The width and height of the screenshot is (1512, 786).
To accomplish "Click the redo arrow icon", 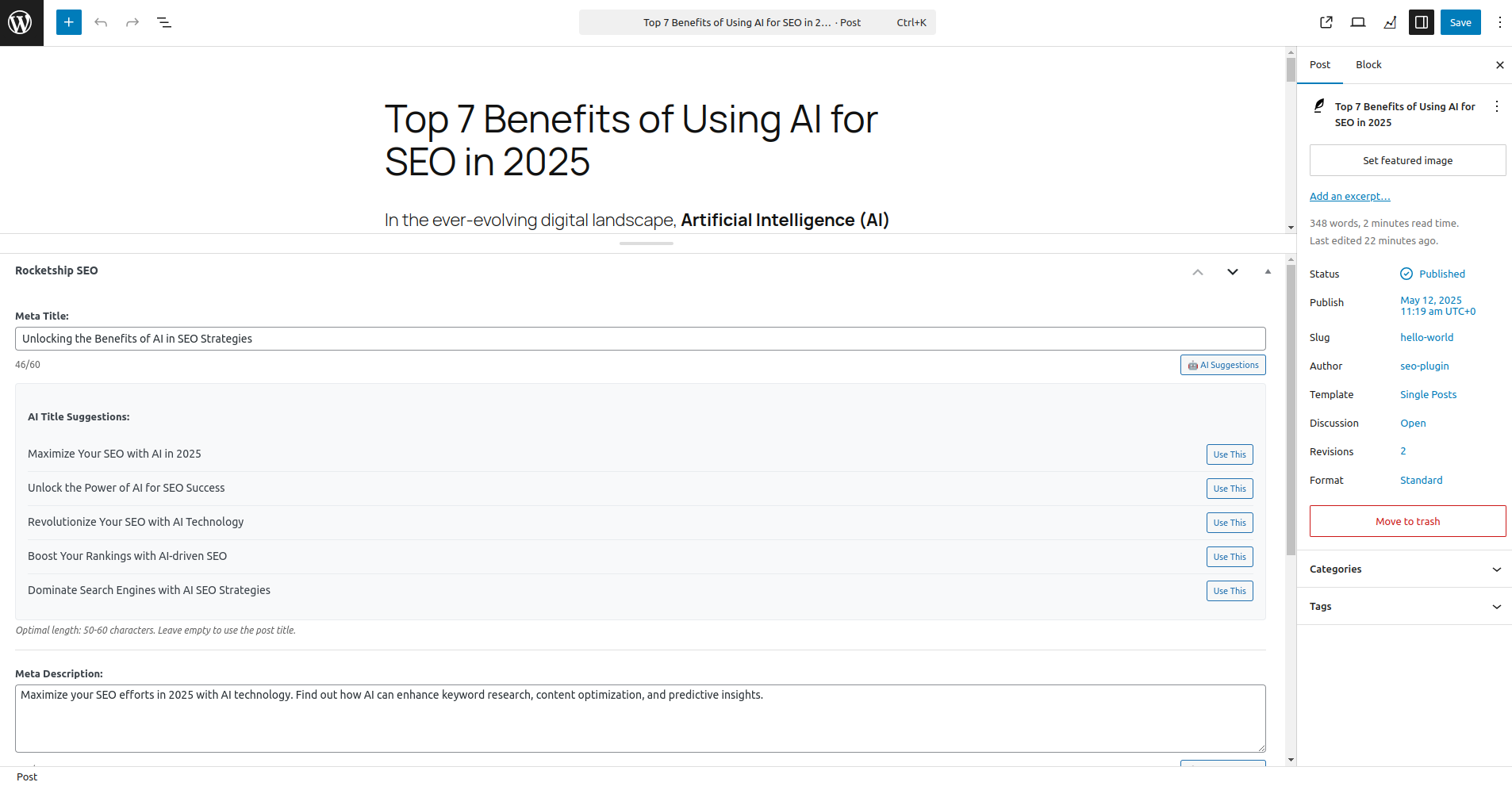I will pos(132,22).
